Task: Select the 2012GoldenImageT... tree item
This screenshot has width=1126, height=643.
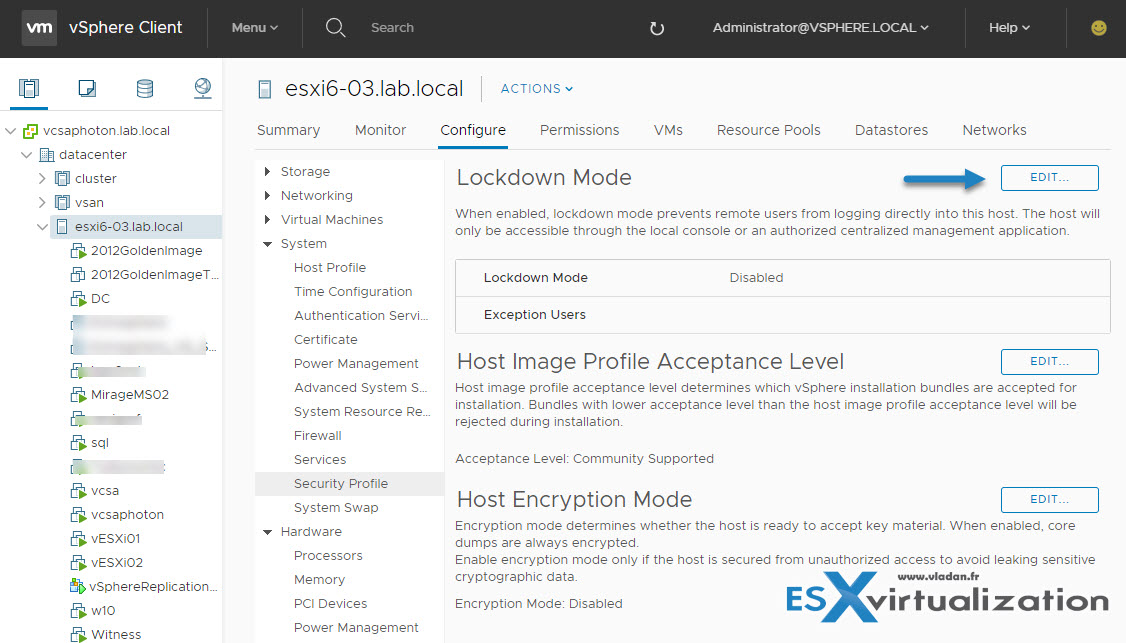Action: [x=155, y=274]
